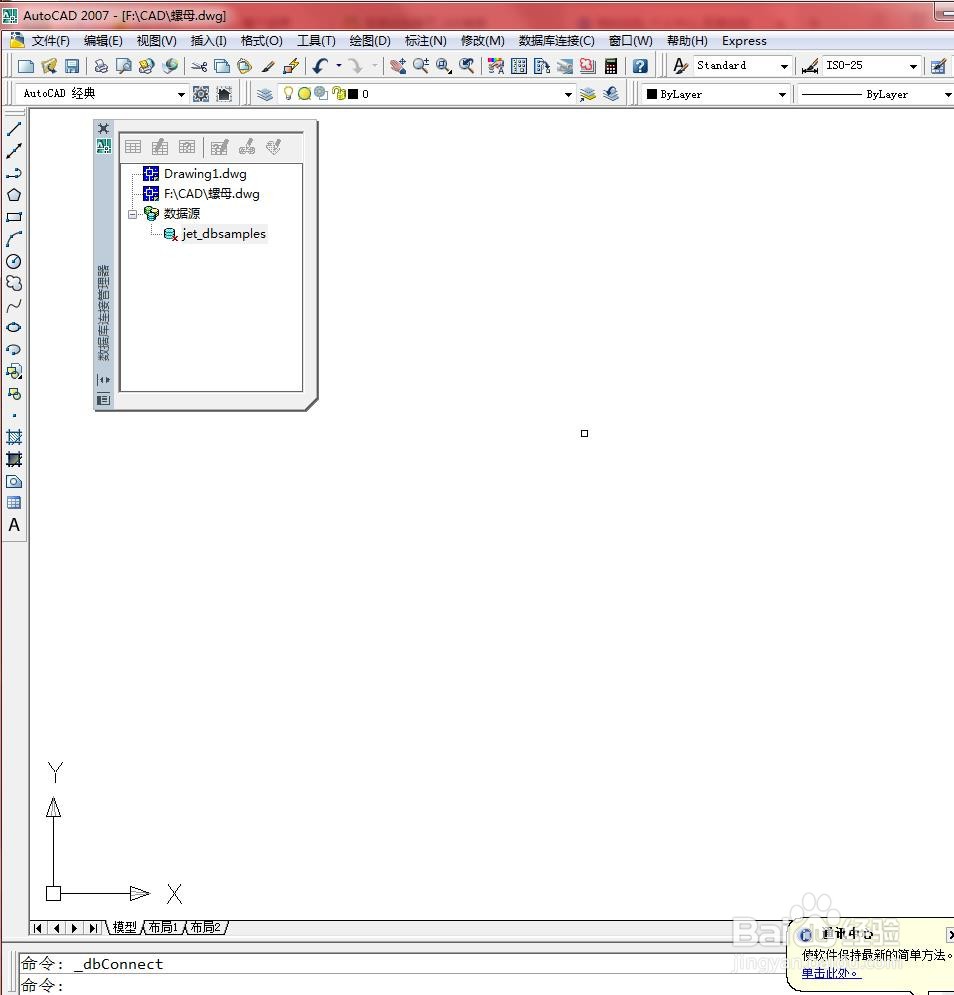Collapse the 数据源 tree node
This screenshot has height=995, width=954.
pyautogui.click(x=132, y=214)
